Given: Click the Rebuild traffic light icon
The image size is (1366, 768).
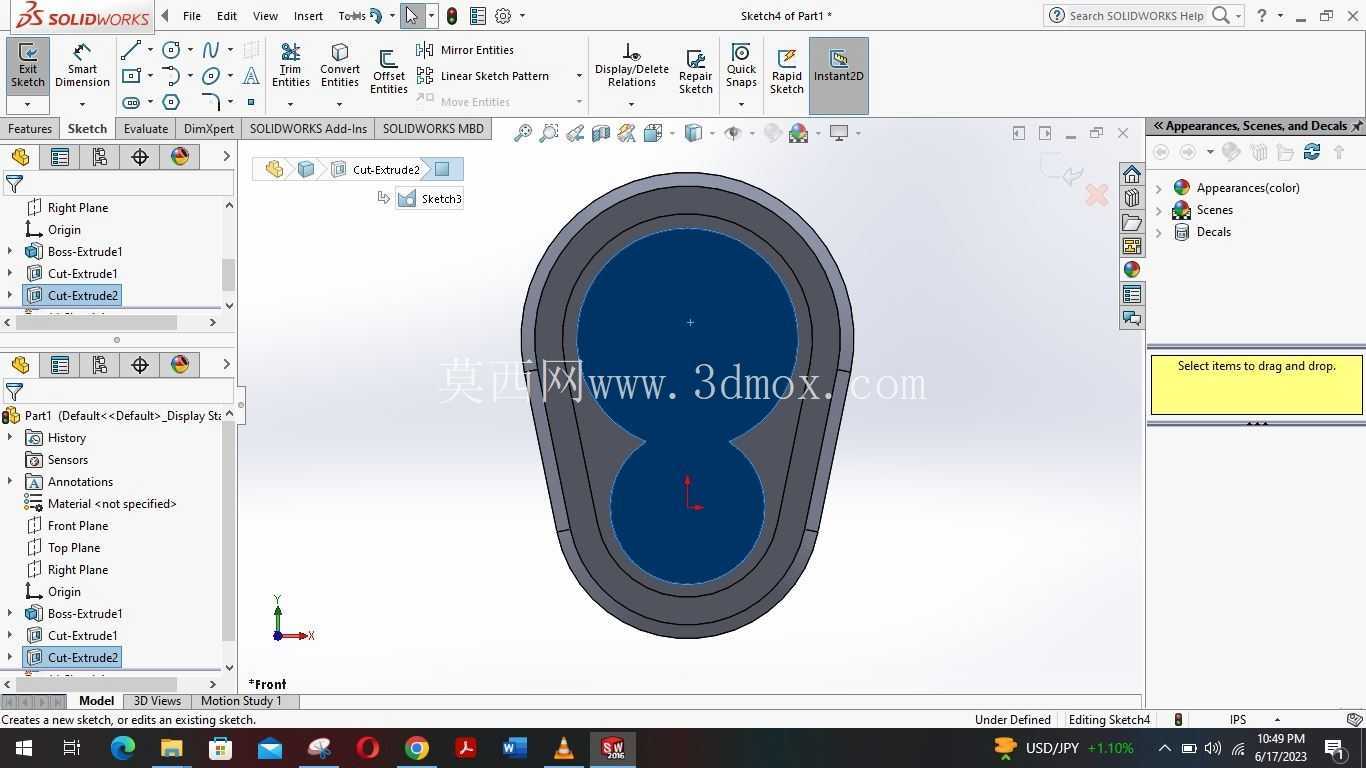Looking at the screenshot, I should [452, 16].
